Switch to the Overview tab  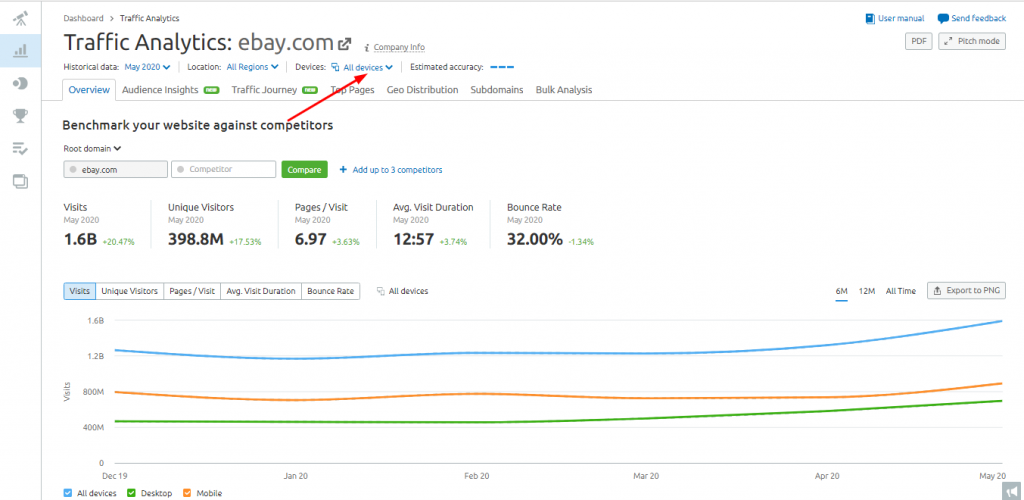(x=89, y=90)
